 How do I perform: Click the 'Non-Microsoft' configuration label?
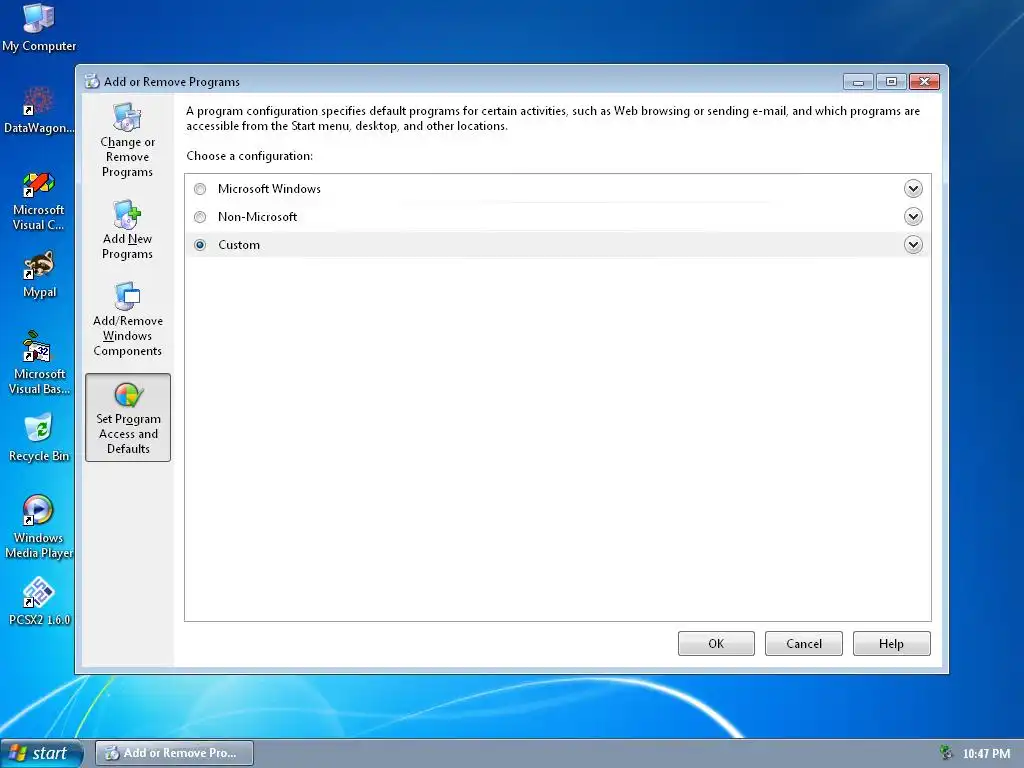tap(257, 217)
